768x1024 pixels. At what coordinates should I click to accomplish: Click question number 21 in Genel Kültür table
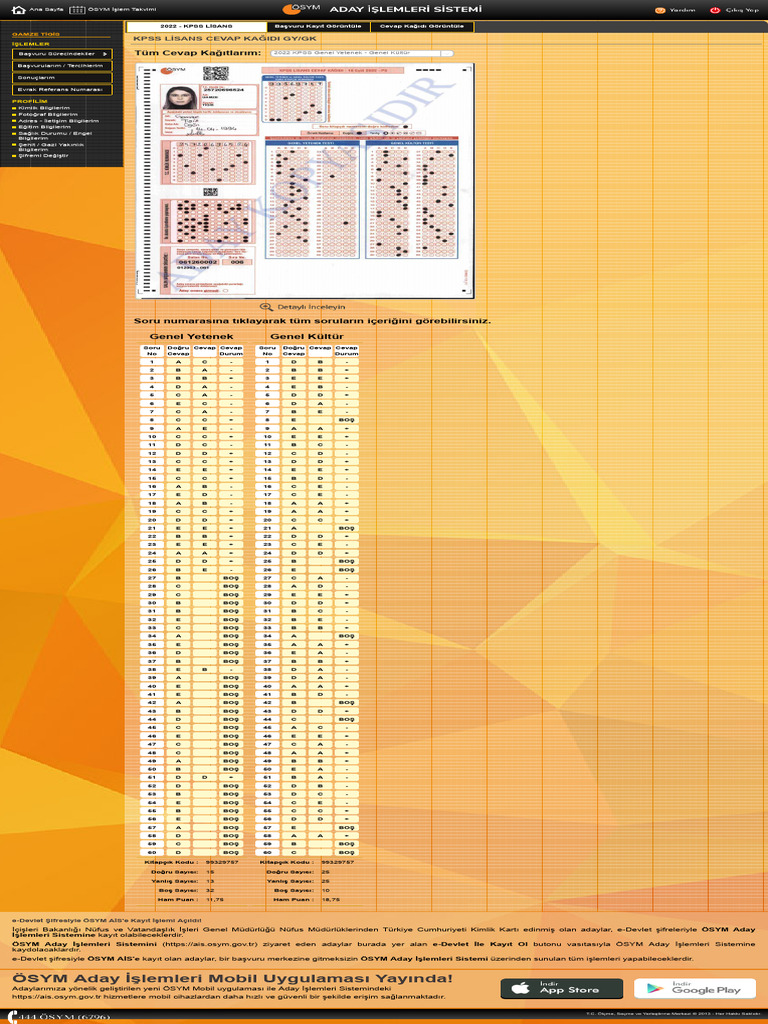click(268, 528)
